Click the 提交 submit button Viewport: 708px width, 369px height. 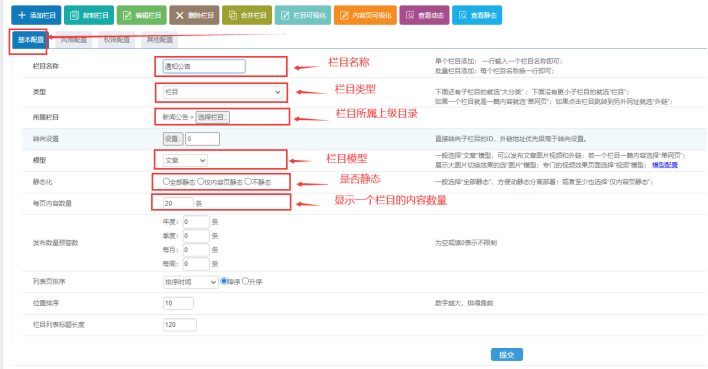[x=507, y=355]
